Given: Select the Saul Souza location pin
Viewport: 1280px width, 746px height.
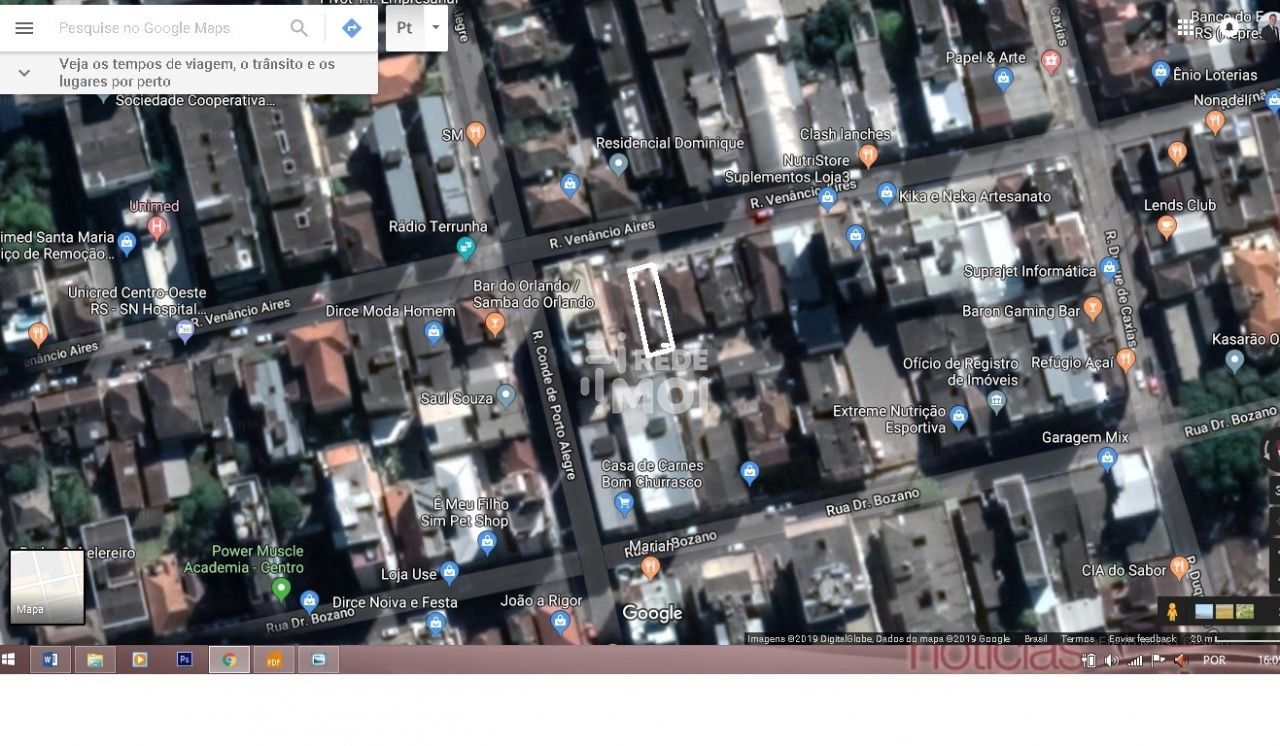Looking at the screenshot, I should tap(506, 396).
